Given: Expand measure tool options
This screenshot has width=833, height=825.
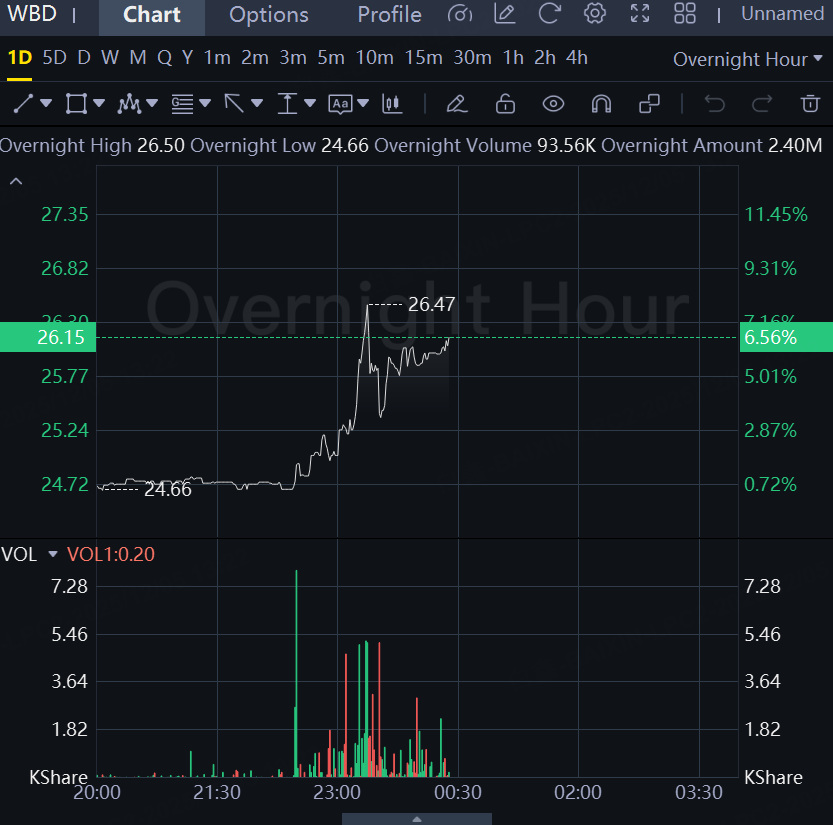Looking at the screenshot, I should click(310, 103).
